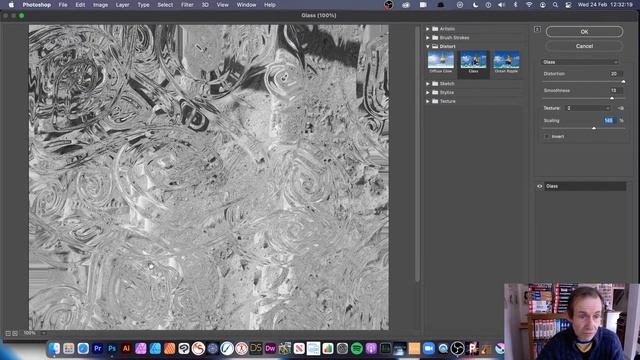Select the Glass effect layer row
The height and width of the screenshot is (360, 640).
581,186
